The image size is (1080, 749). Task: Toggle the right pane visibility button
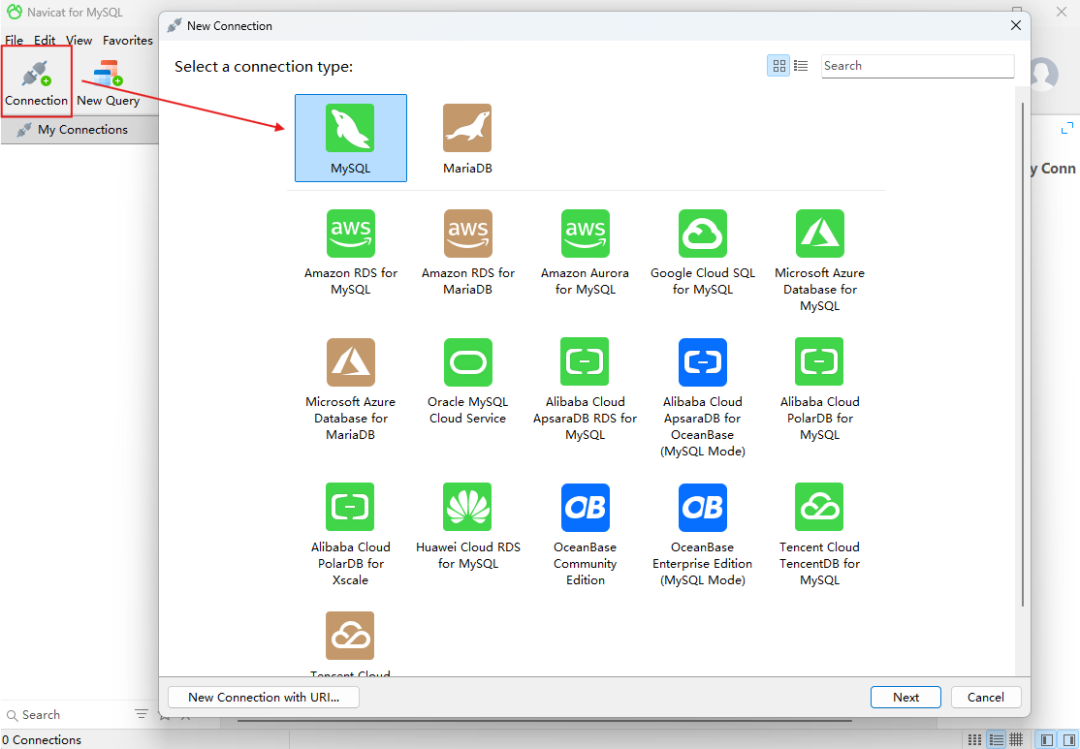click(x=1068, y=739)
